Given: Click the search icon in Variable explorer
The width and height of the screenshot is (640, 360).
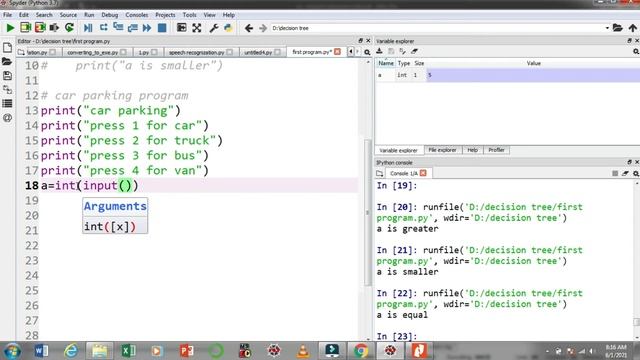Looking at the screenshot, I should [636, 51].
